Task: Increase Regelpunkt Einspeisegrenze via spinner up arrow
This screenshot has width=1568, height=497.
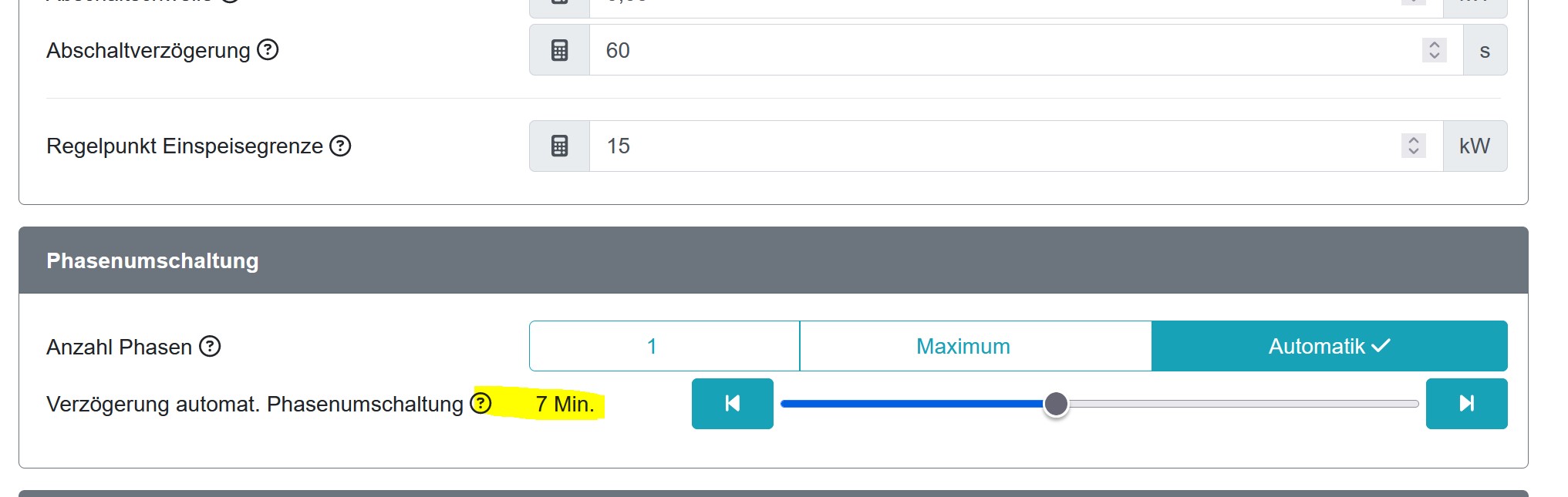Action: (x=1414, y=139)
